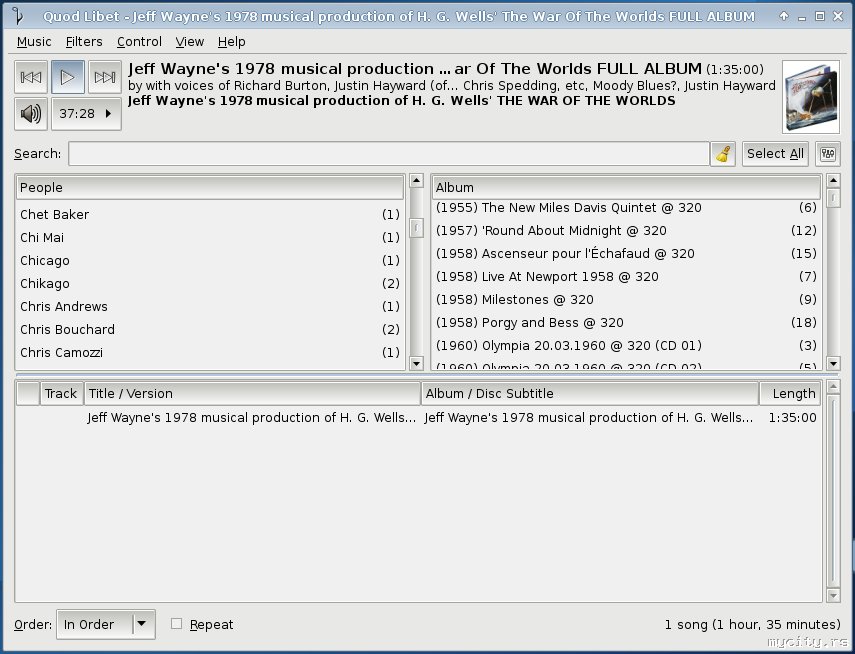This screenshot has width=855, height=654.
Task: Click the Quod Libet window icon in title bar
Action: point(18,16)
